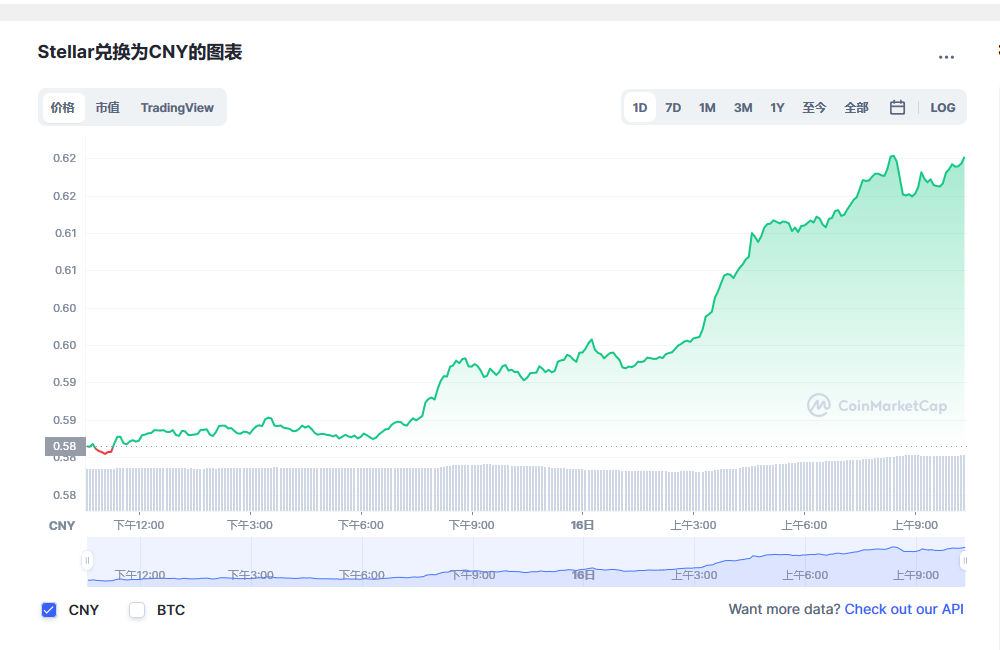Open the Check out our API link
The image size is (1000, 650).
point(904,609)
